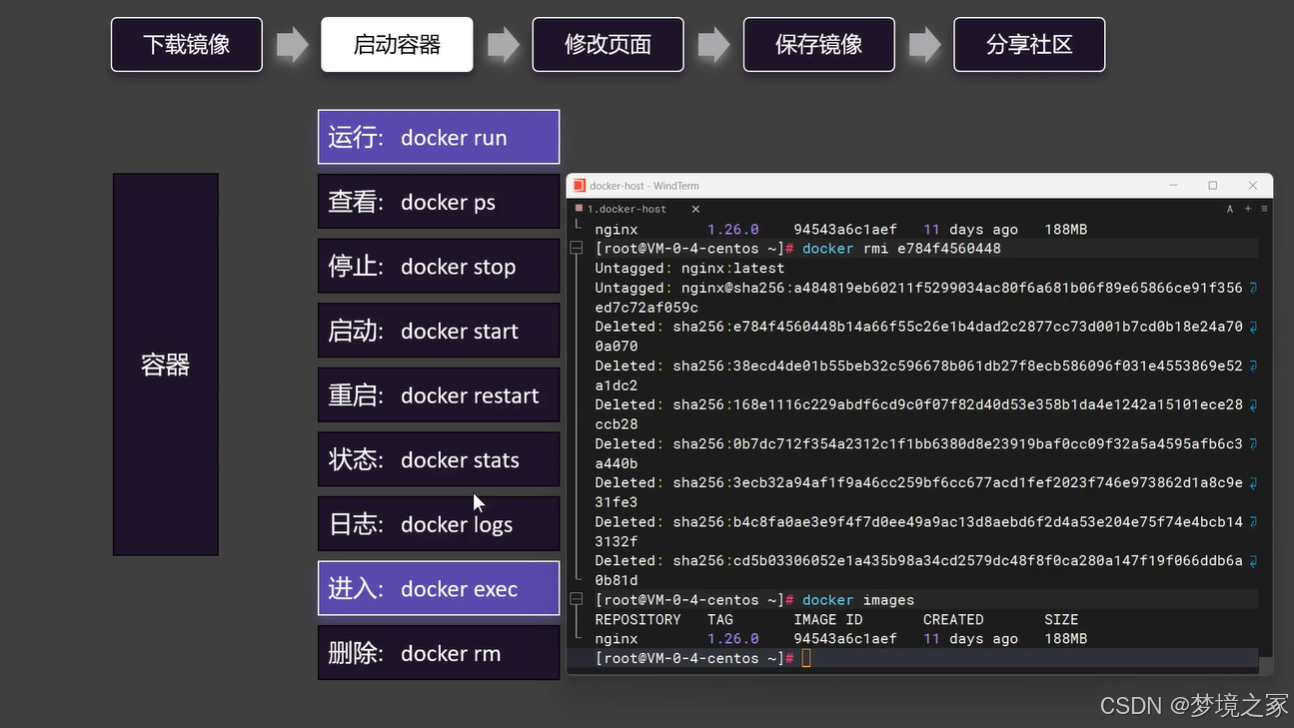Image resolution: width=1294 pixels, height=728 pixels.
Task: Click the 'docker exec' command button
Action: coord(438,589)
